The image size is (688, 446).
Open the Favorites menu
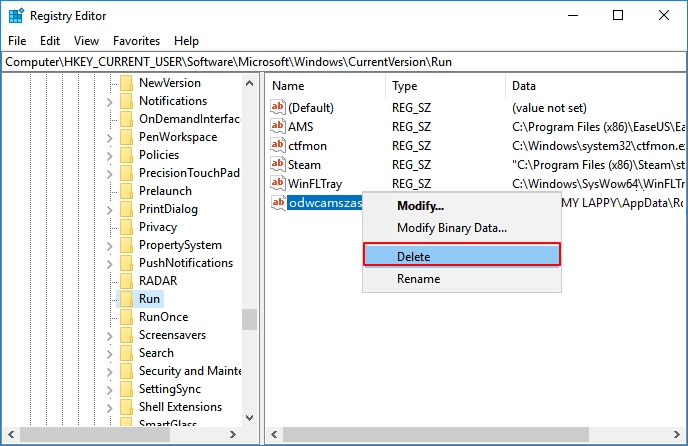[136, 41]
